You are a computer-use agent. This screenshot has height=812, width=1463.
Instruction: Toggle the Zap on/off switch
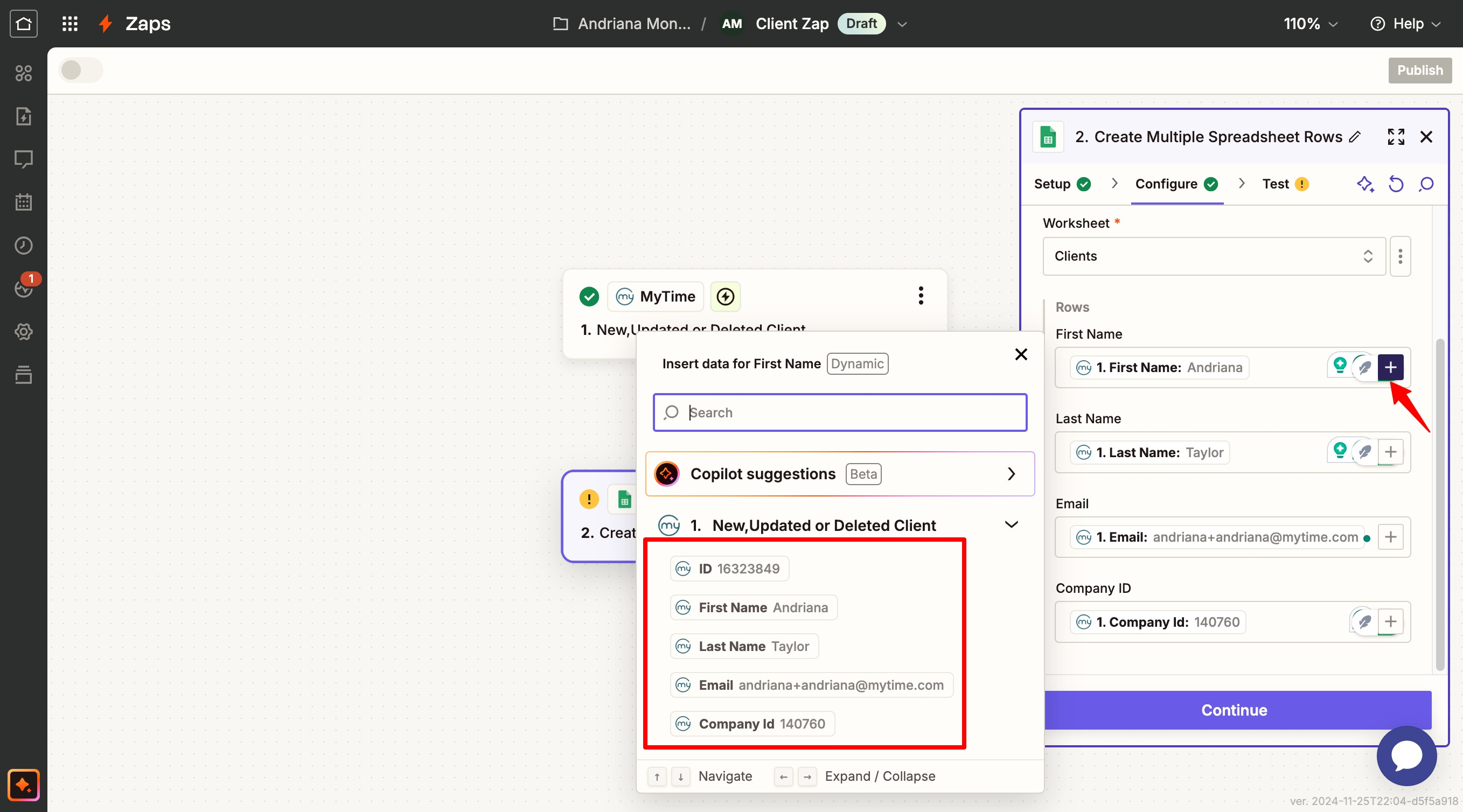click(x=81, y=71)
